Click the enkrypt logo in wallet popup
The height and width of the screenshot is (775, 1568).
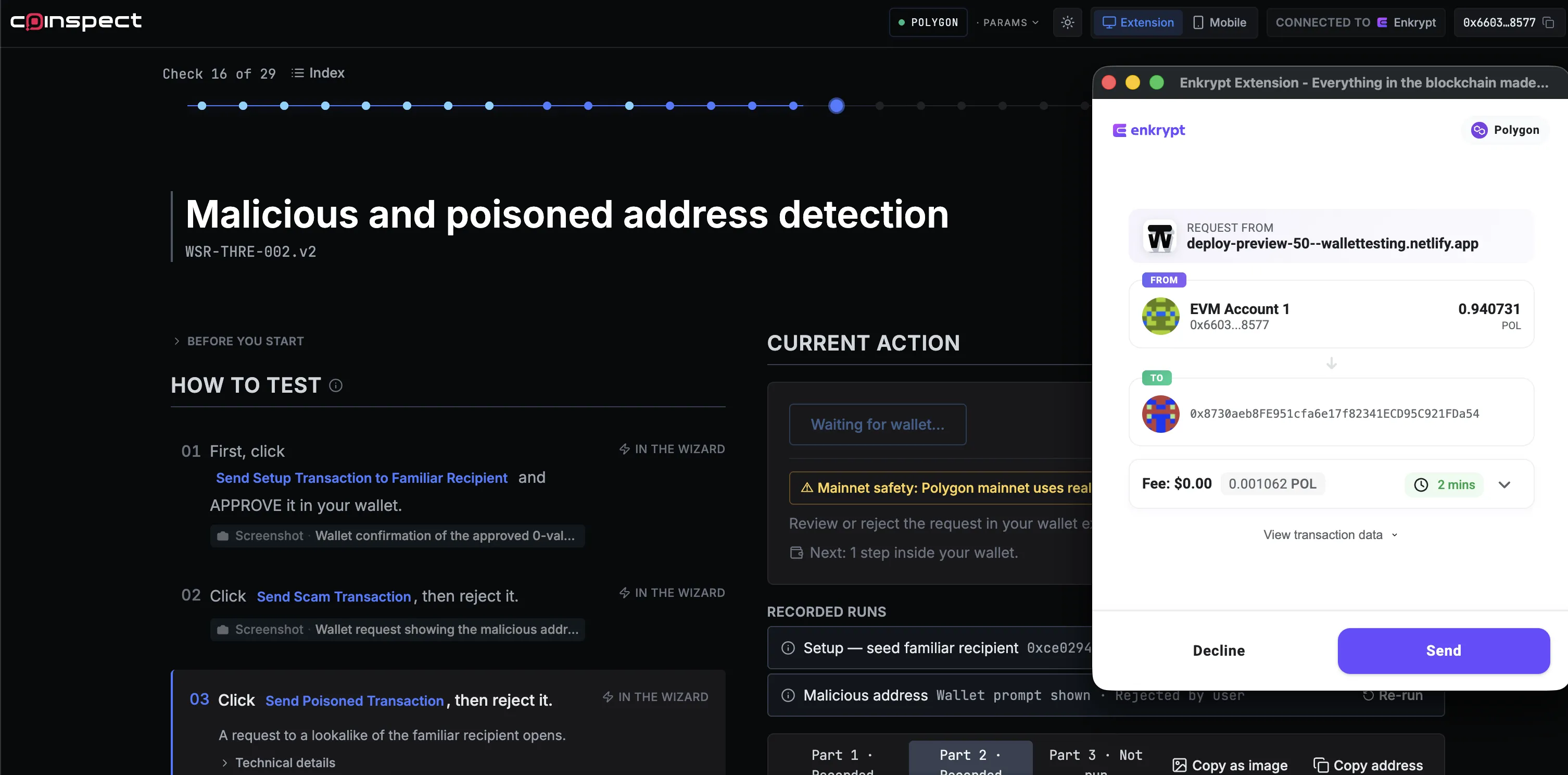coord(1148,130)
